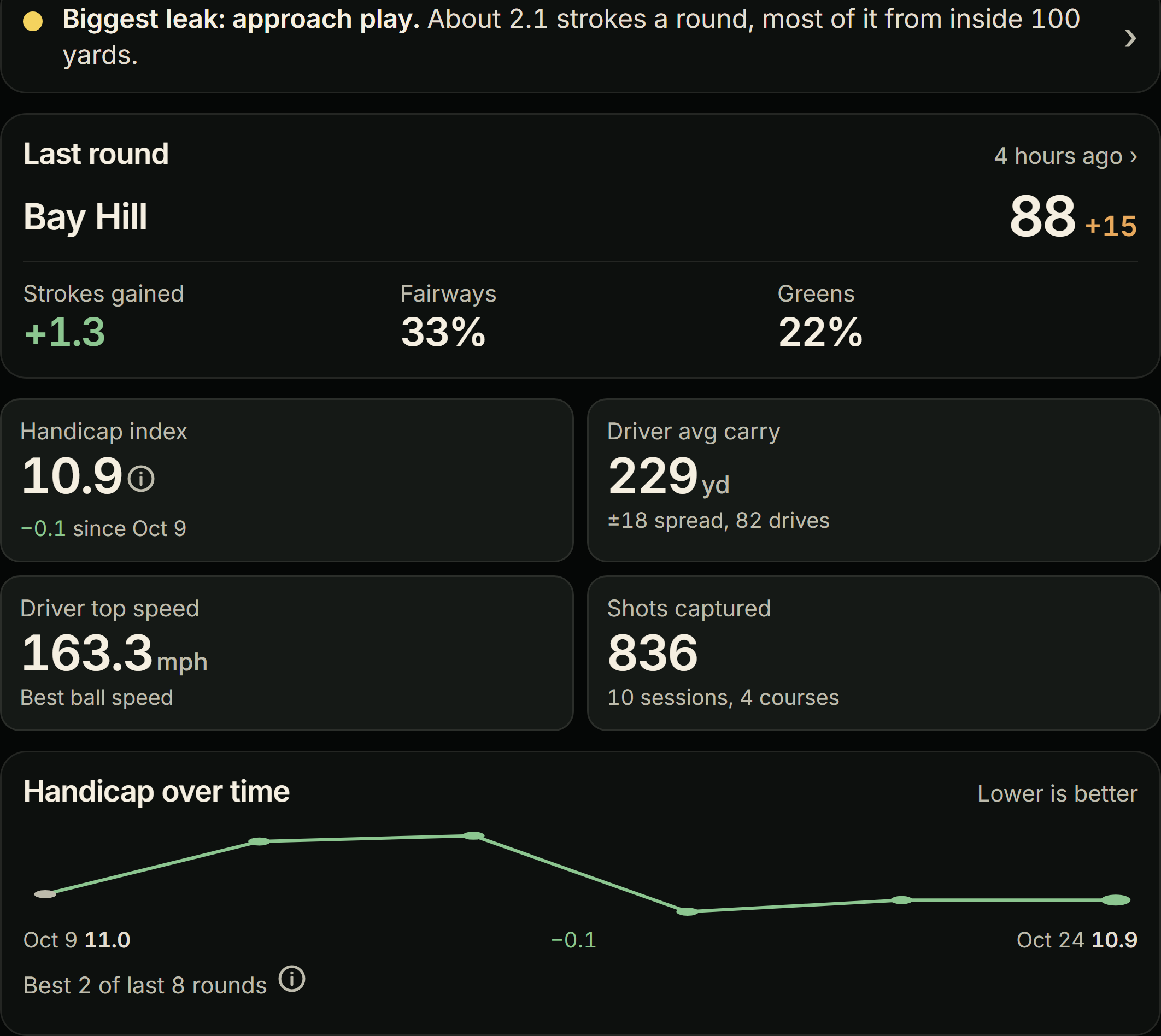Screen dimensions: 1161x1036
Task: Click the '−0.1 since Oct 9' text
Action: click(x=104, y=529)
